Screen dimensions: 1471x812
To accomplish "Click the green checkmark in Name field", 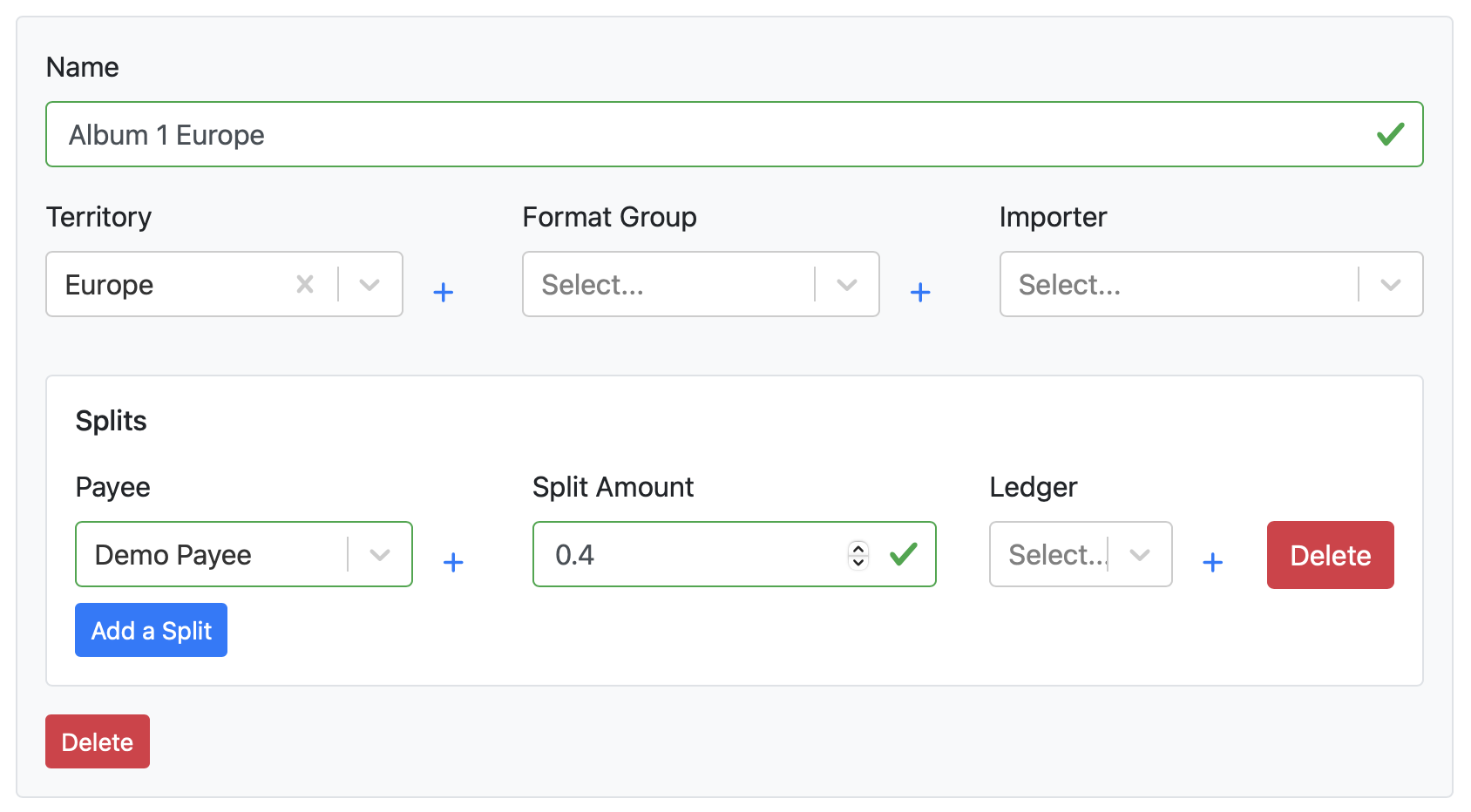I will 1390,134.
